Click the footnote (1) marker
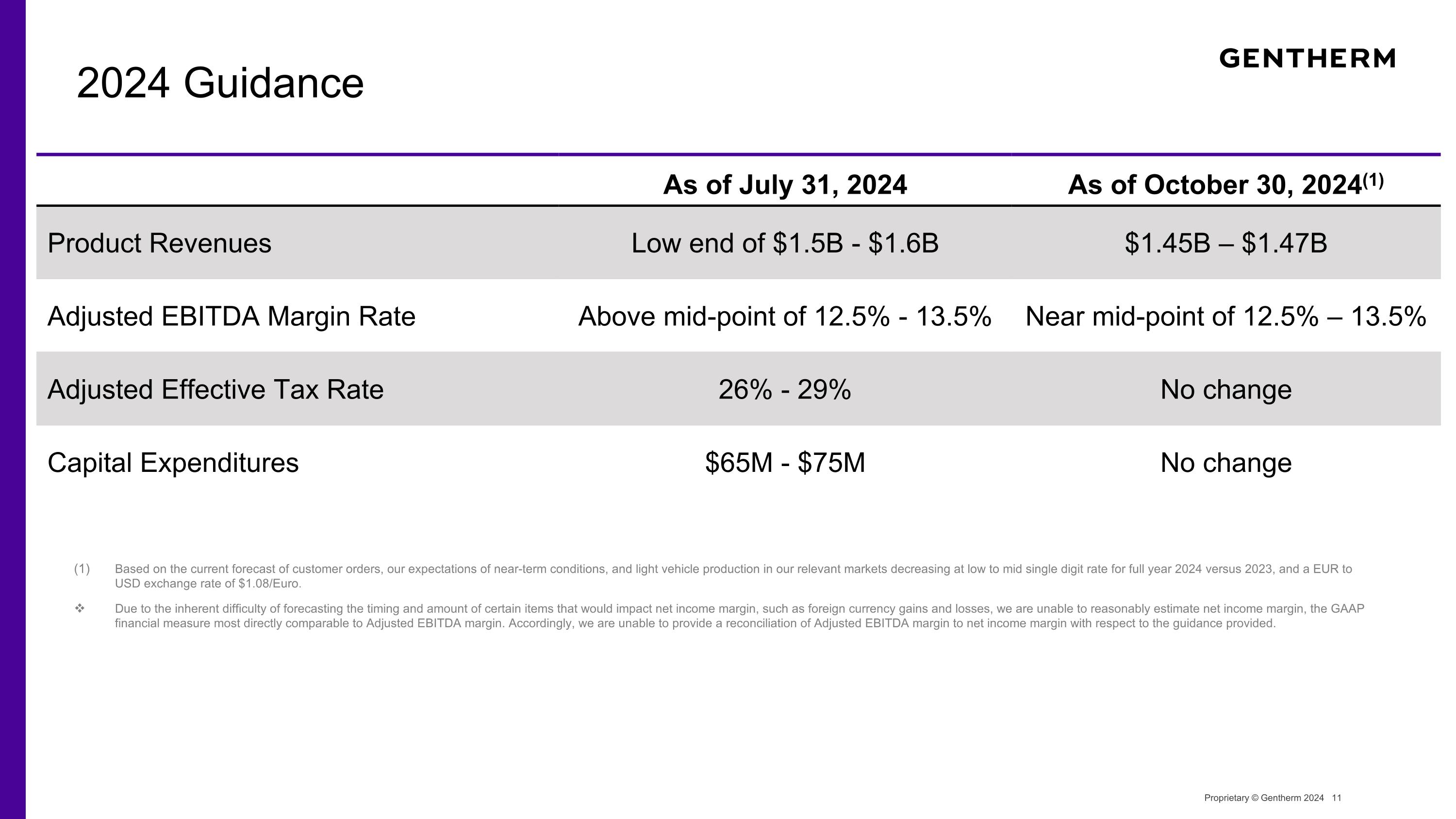The height and width of the screenshot is (819, 1456). [82, 568]
